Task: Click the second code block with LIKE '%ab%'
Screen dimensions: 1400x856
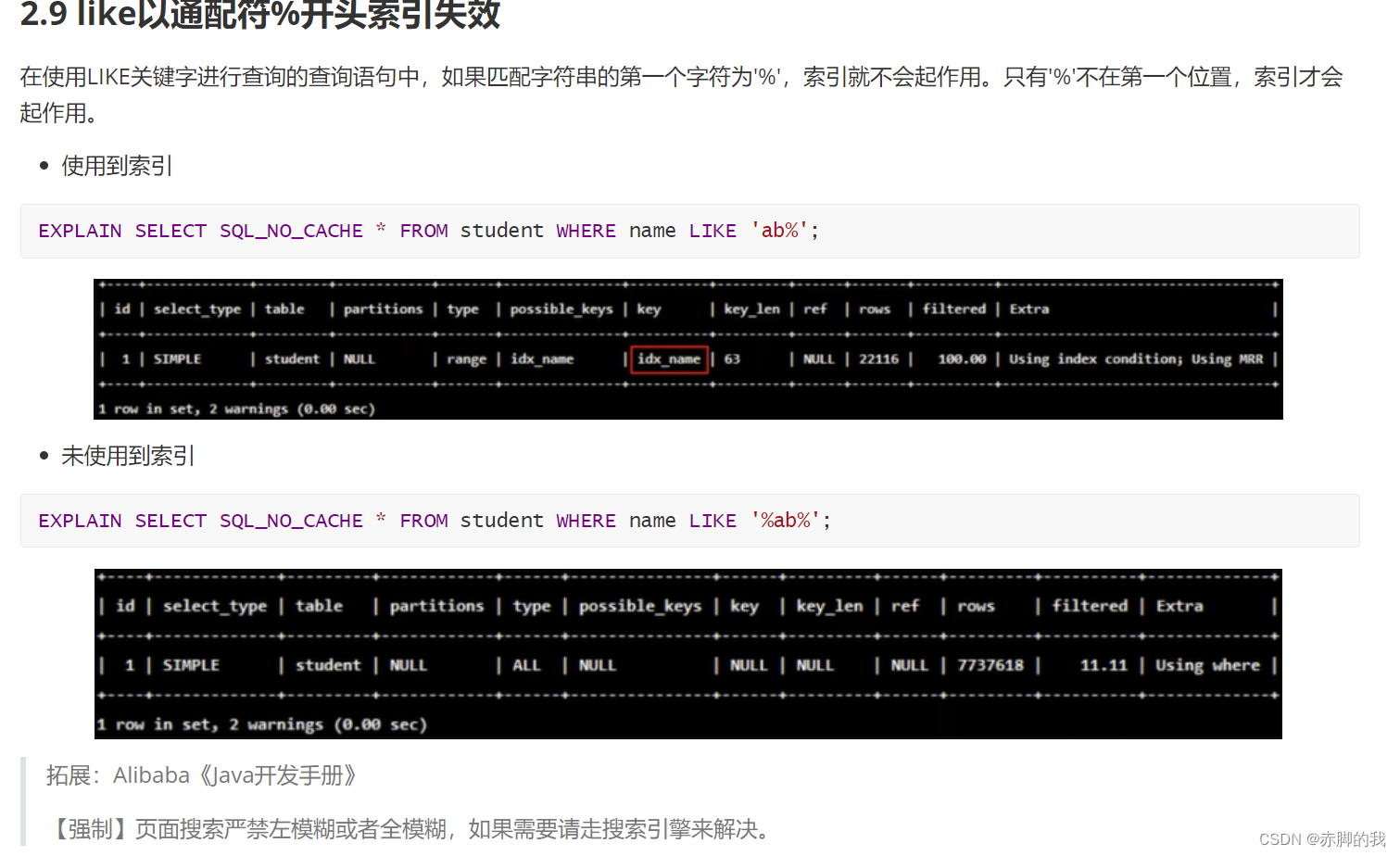Action: (x=689, y=521)
